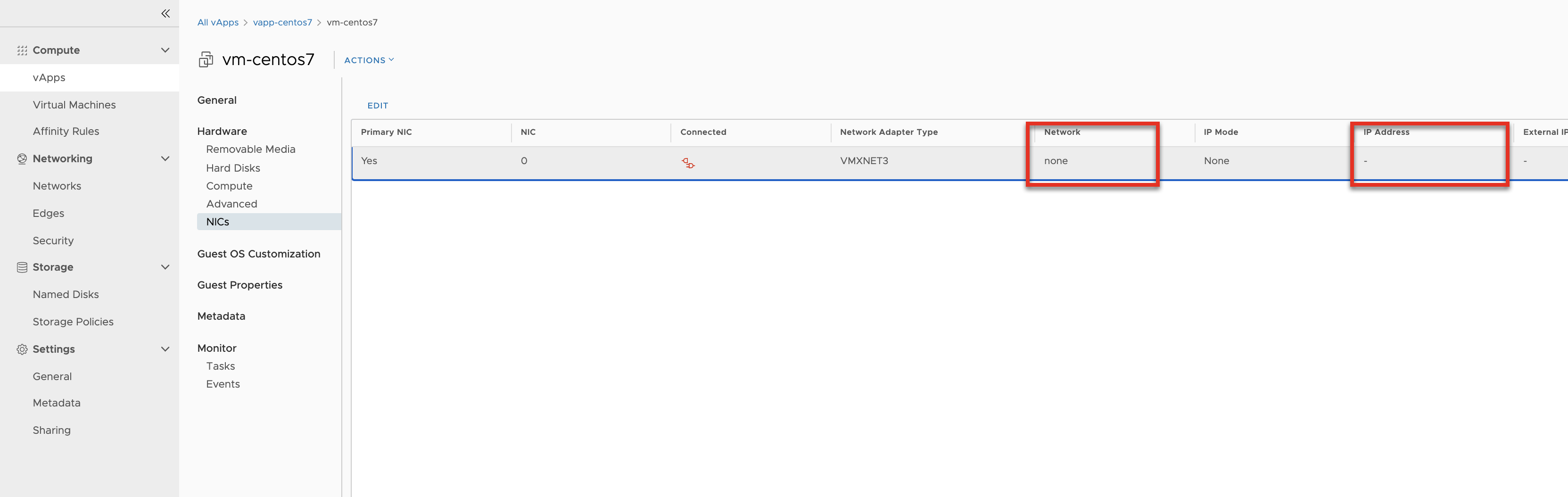Select Hard Disks under Hardware
This screenshot has height=497, width=1568.
pos(232,168)
